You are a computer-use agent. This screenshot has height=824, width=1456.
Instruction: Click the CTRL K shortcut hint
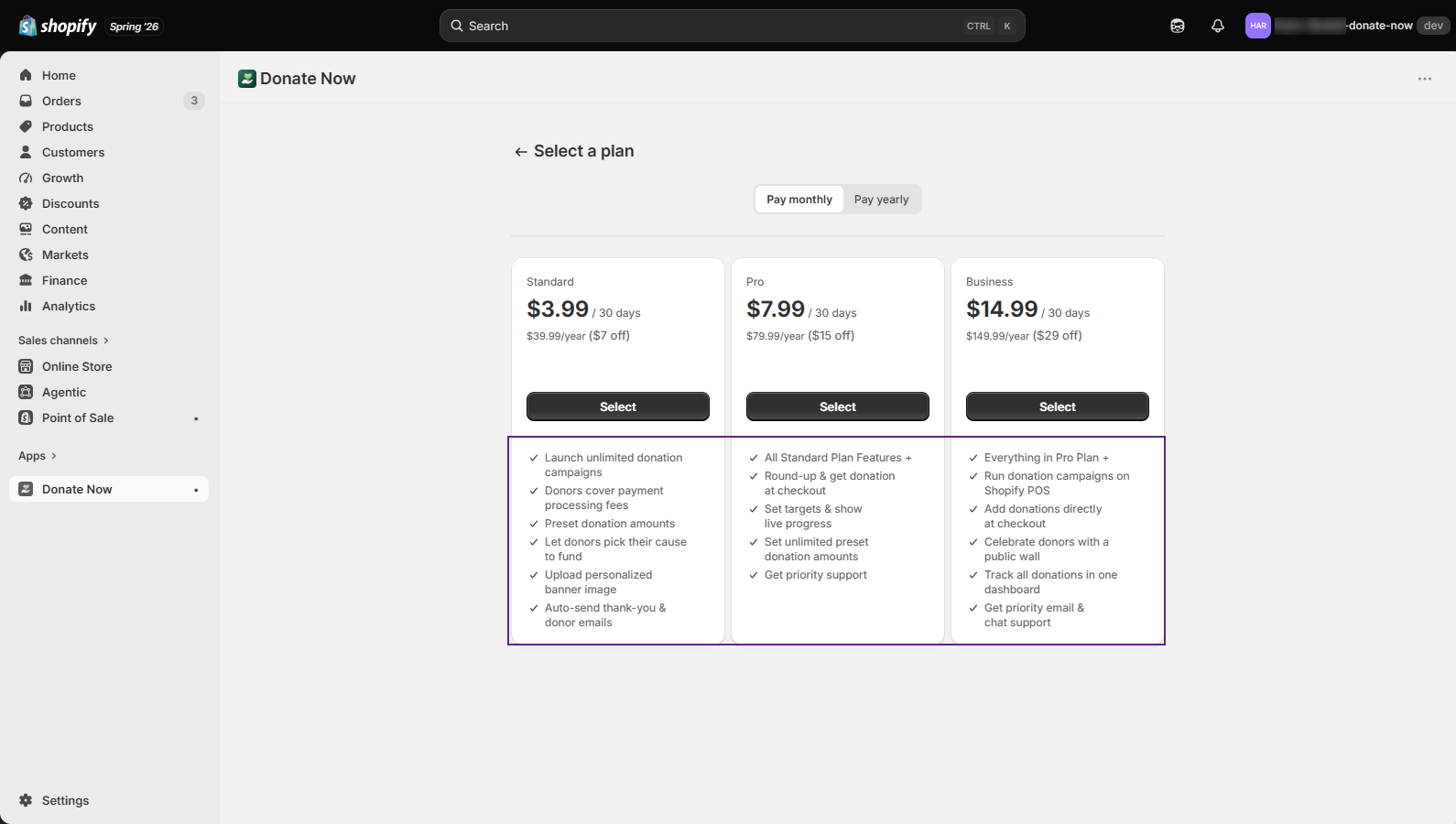tap(989, 26)
